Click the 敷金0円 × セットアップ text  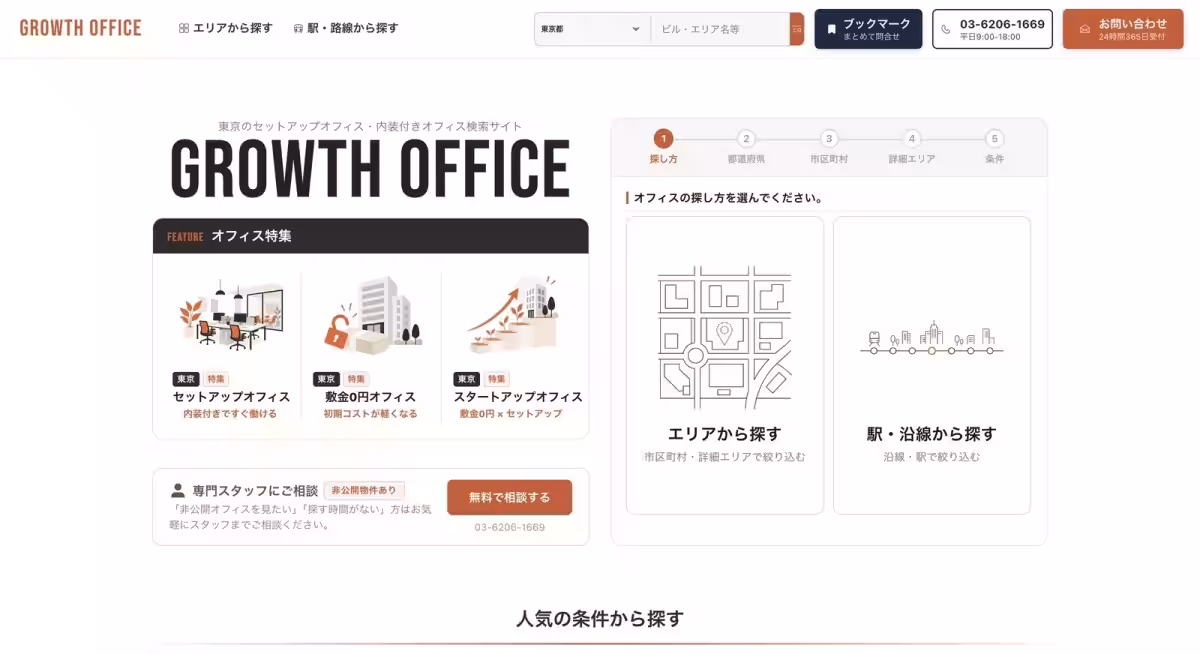pos(511,414)
